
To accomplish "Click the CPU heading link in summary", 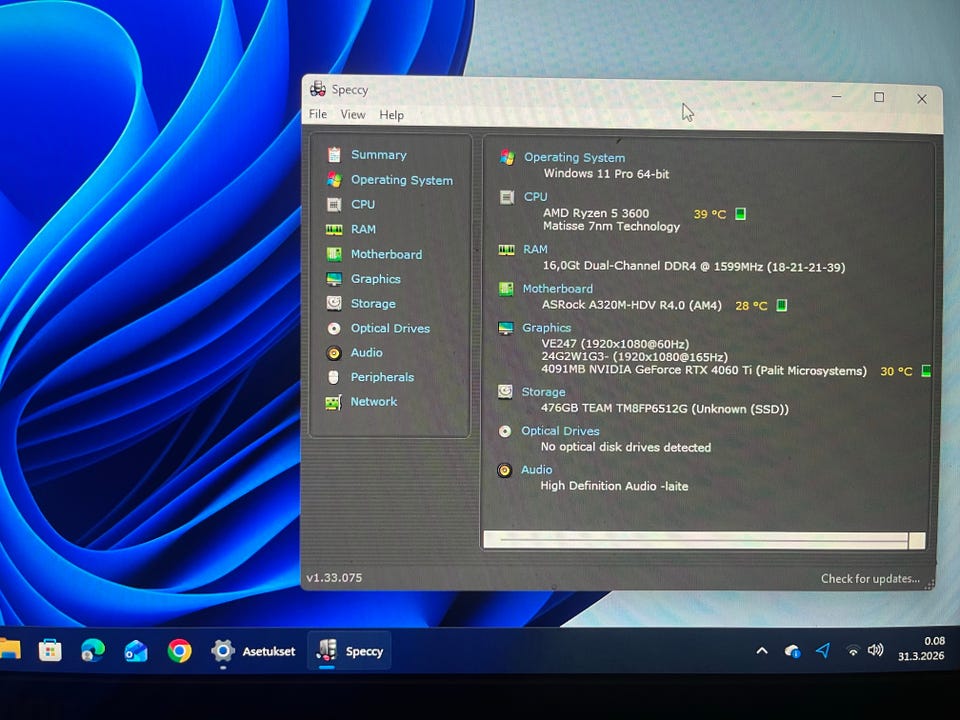I will pyautogui.click(x=535, y=197).
